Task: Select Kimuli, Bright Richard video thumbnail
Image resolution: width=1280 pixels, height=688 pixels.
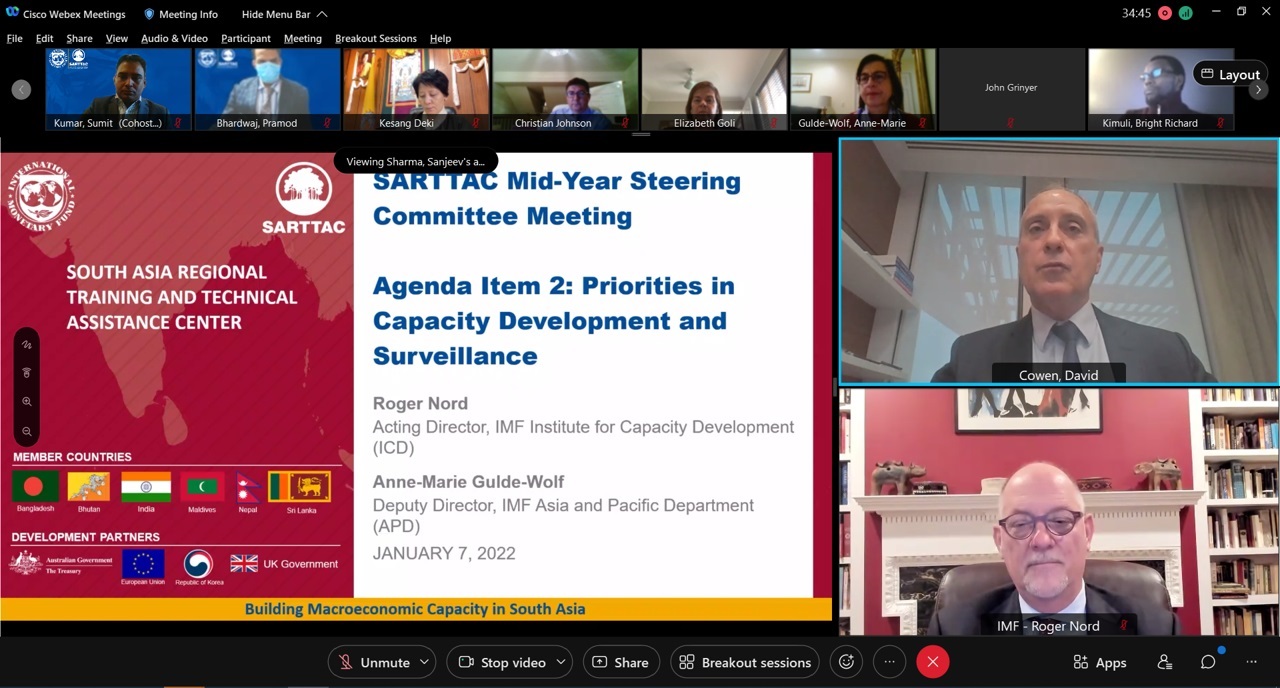Action: 1161,89
